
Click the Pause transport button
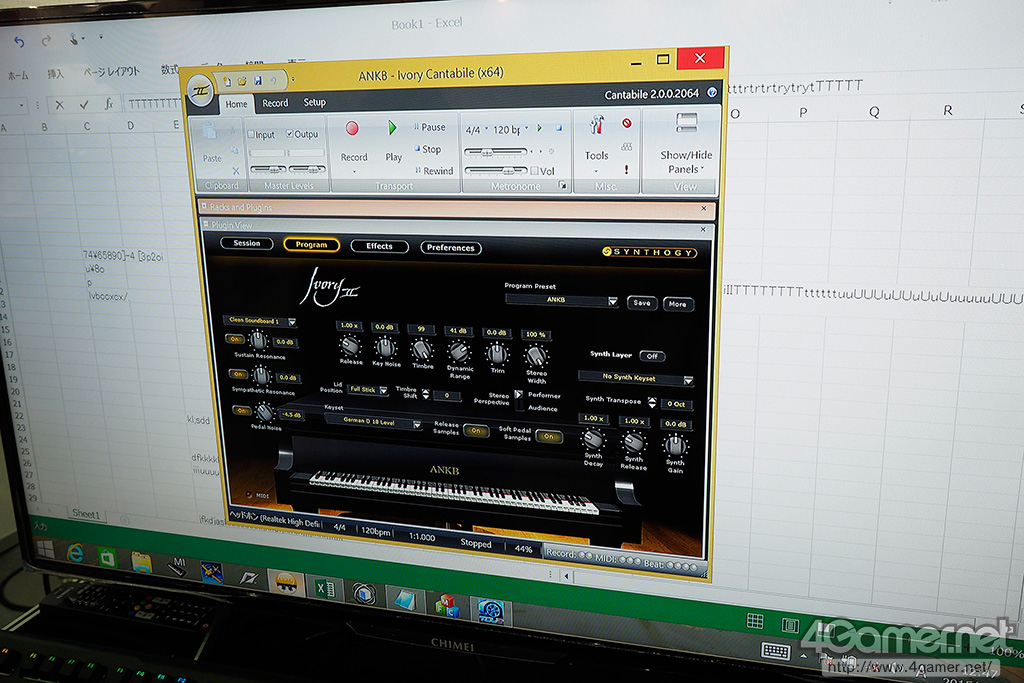(430, 127)
